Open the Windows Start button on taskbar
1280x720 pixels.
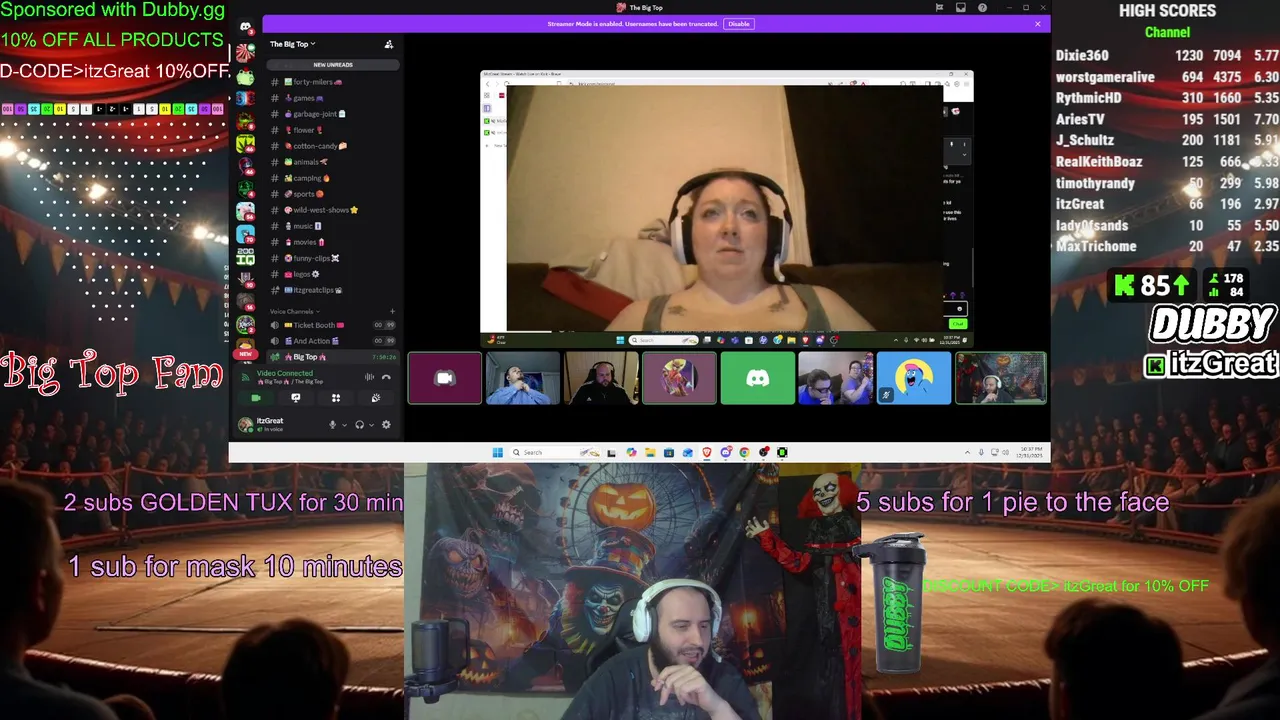[x=498, y=452]
